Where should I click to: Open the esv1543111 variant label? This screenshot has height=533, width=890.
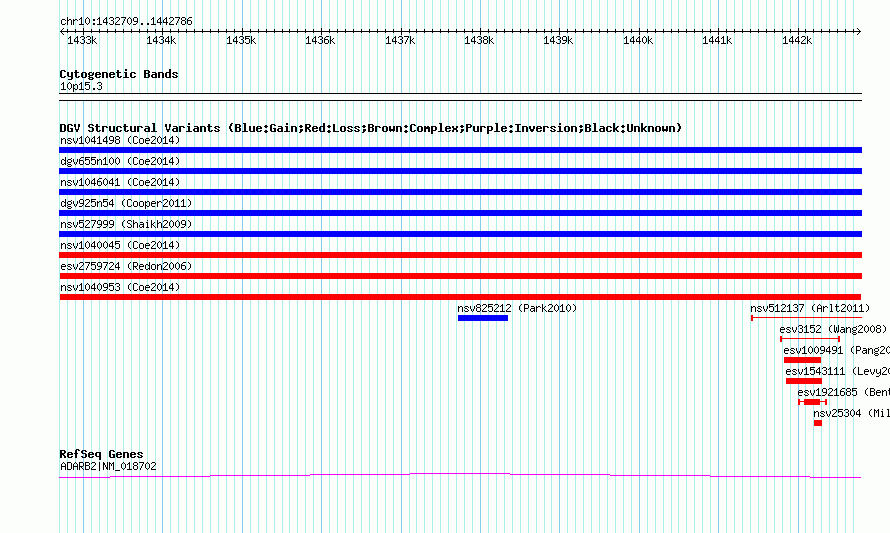(838, 371)
